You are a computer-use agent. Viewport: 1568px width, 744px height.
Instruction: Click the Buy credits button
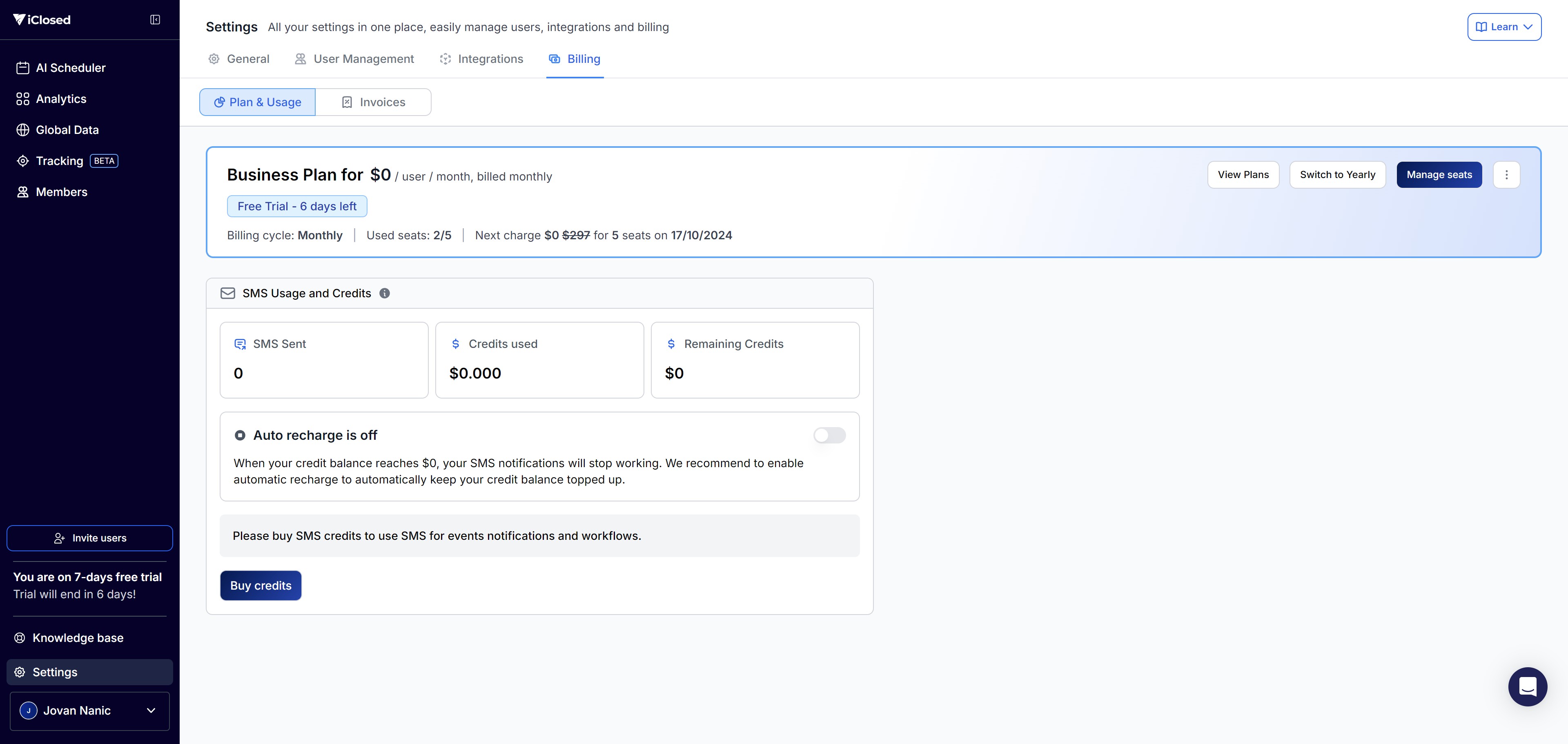tap(261, 586)
